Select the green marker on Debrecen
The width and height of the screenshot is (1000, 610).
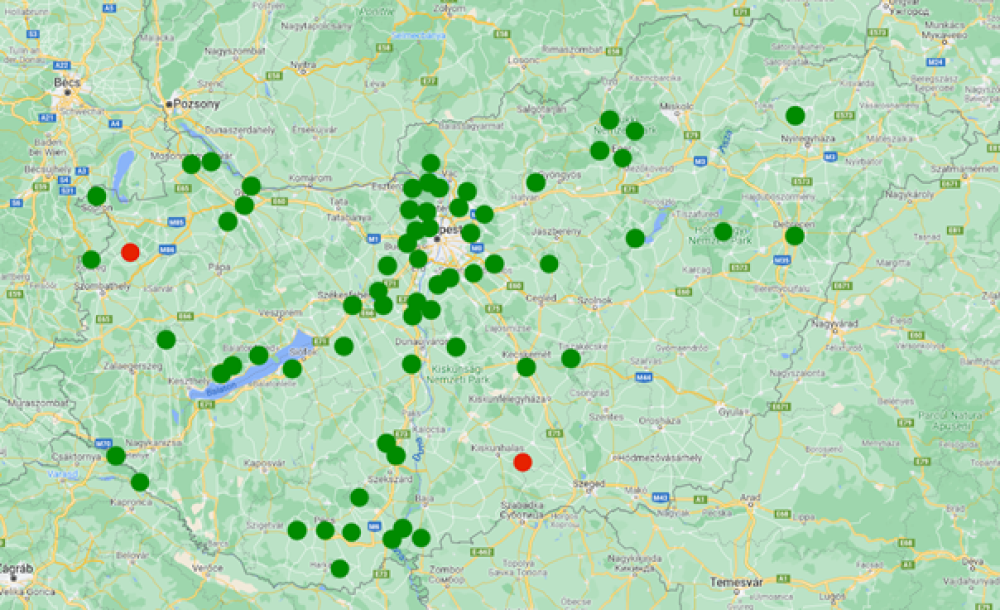[795, 235]
